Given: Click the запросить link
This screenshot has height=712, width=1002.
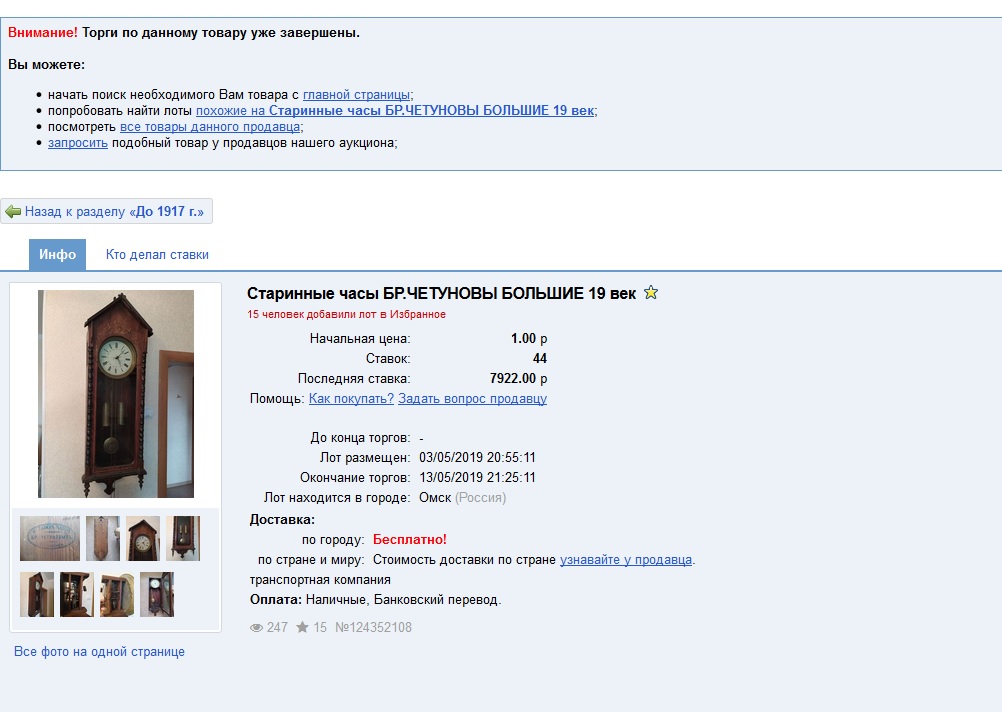Looking at the screenshot, I should (x=78, y=143).
